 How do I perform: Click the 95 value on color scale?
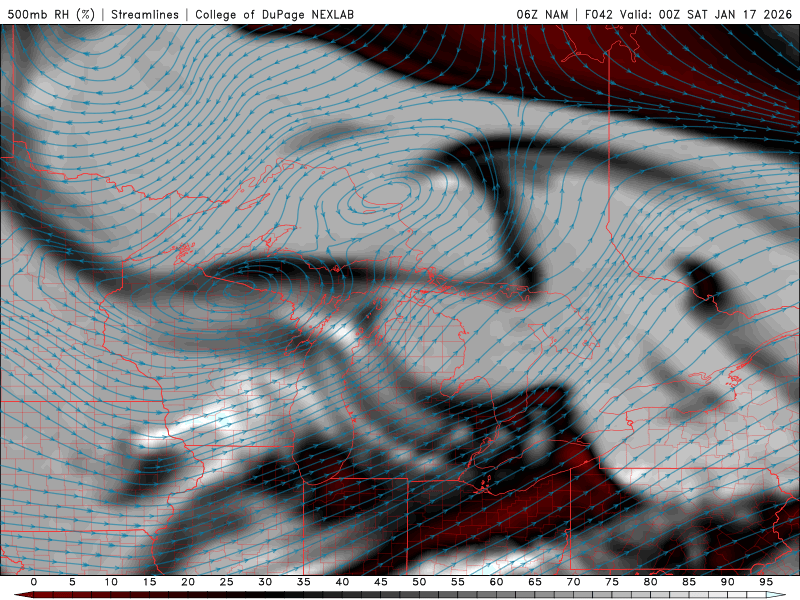tap(766, 582)
